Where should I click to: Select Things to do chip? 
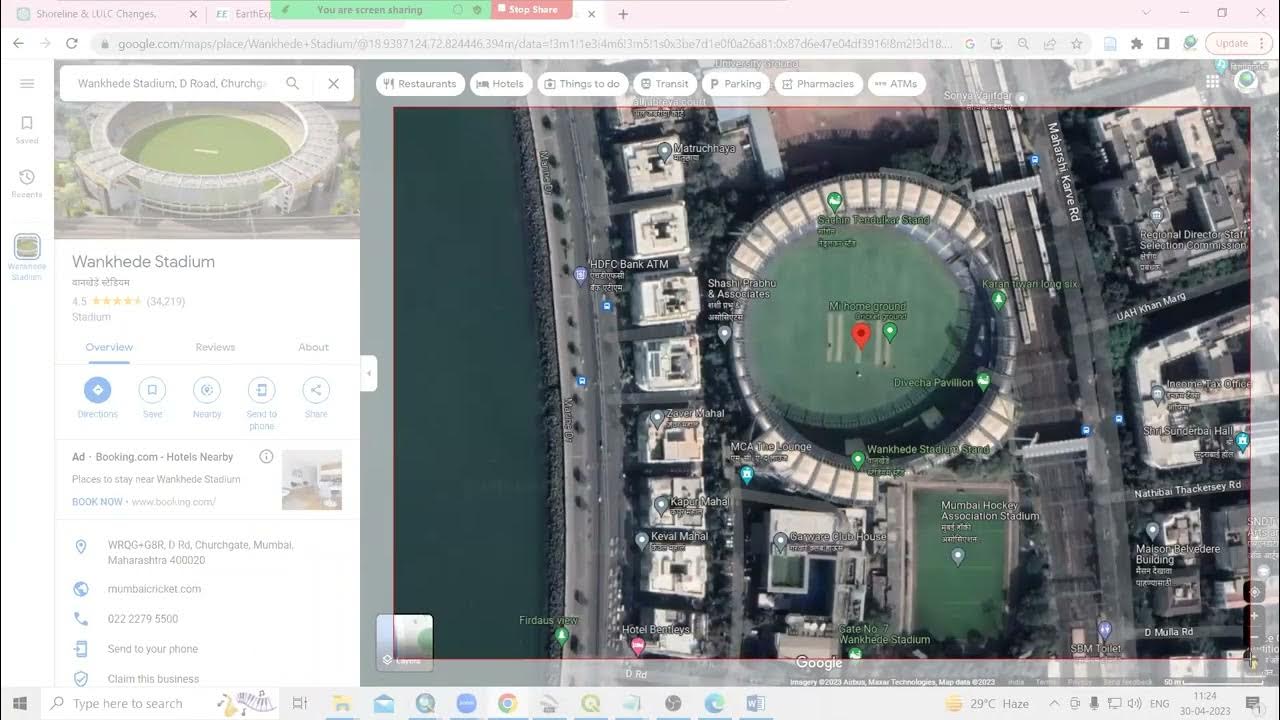point(583,84)
